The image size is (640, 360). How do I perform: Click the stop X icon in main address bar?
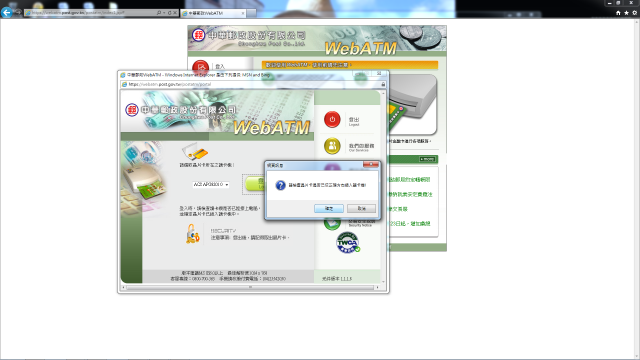tap(175, 13)
